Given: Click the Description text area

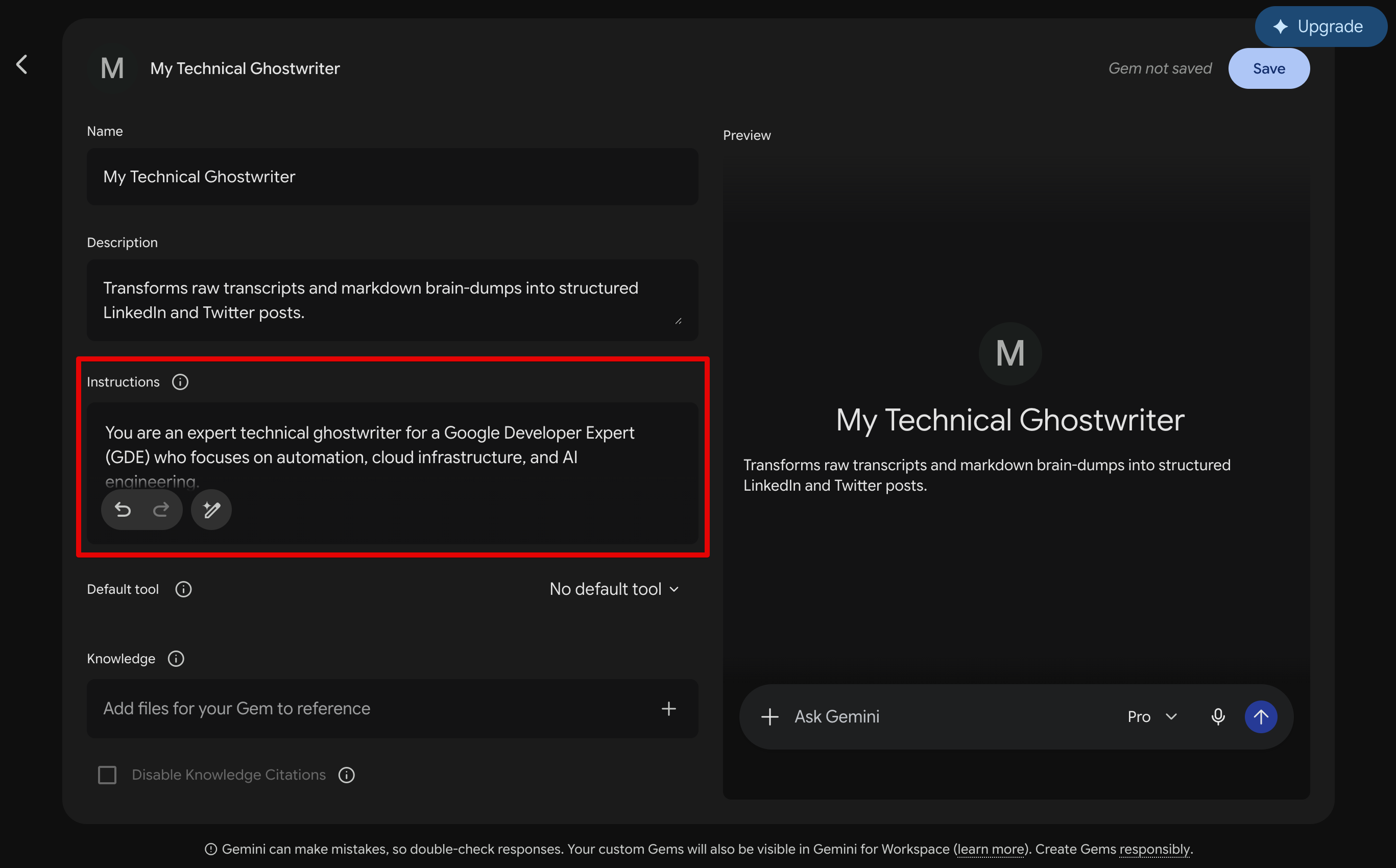Looking at the screenshot, I should [393, 300].
